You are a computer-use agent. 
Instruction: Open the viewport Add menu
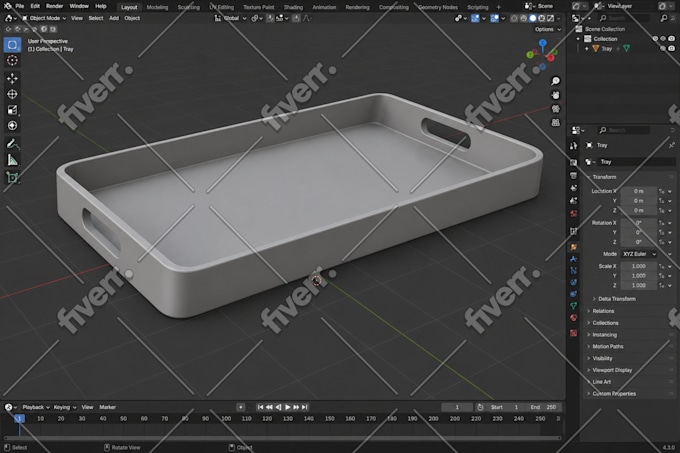point(114,18)
